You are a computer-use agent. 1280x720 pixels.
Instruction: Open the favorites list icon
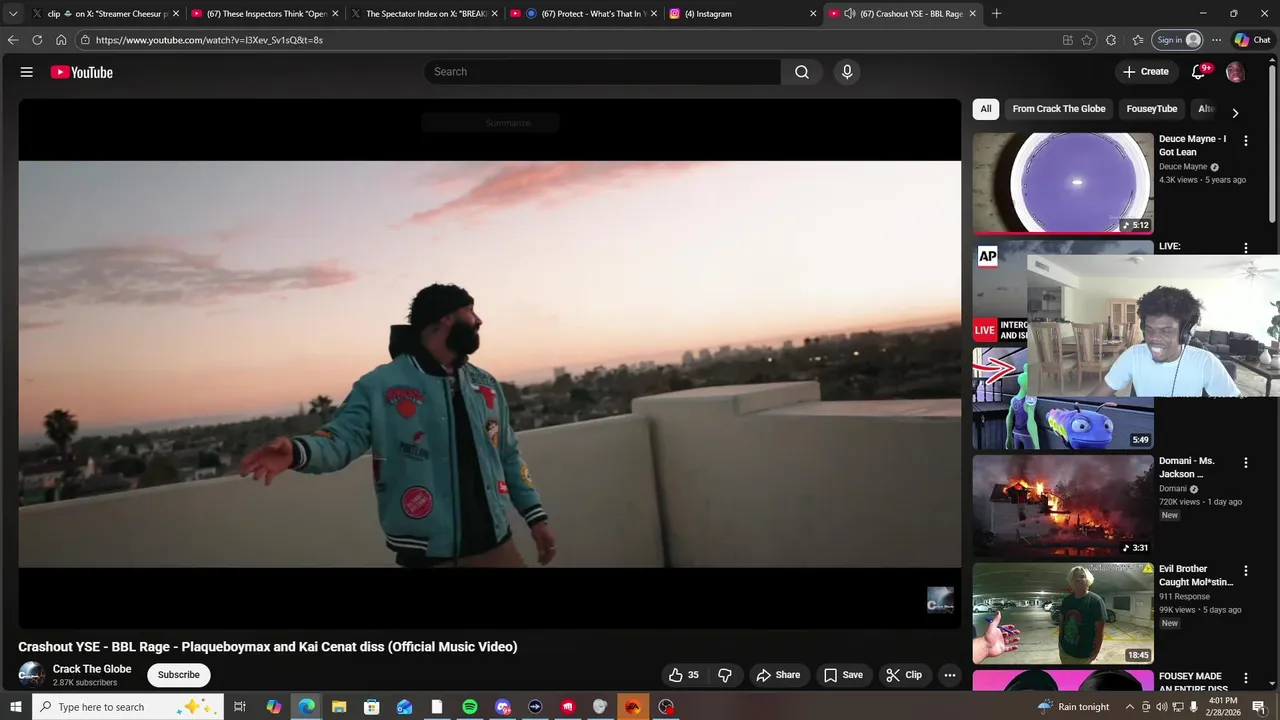tap(1138, 40)
